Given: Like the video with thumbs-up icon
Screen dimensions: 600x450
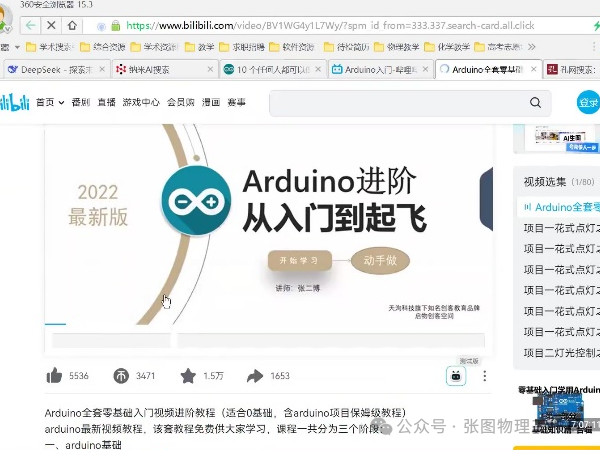Looking at the screenshot, I should 54,376.
